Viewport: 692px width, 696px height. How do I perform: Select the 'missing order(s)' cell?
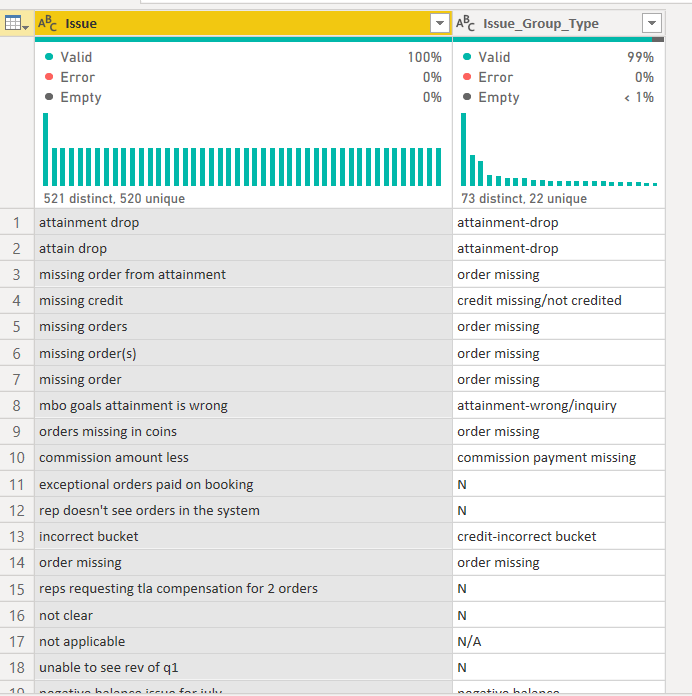coord(243,353)
